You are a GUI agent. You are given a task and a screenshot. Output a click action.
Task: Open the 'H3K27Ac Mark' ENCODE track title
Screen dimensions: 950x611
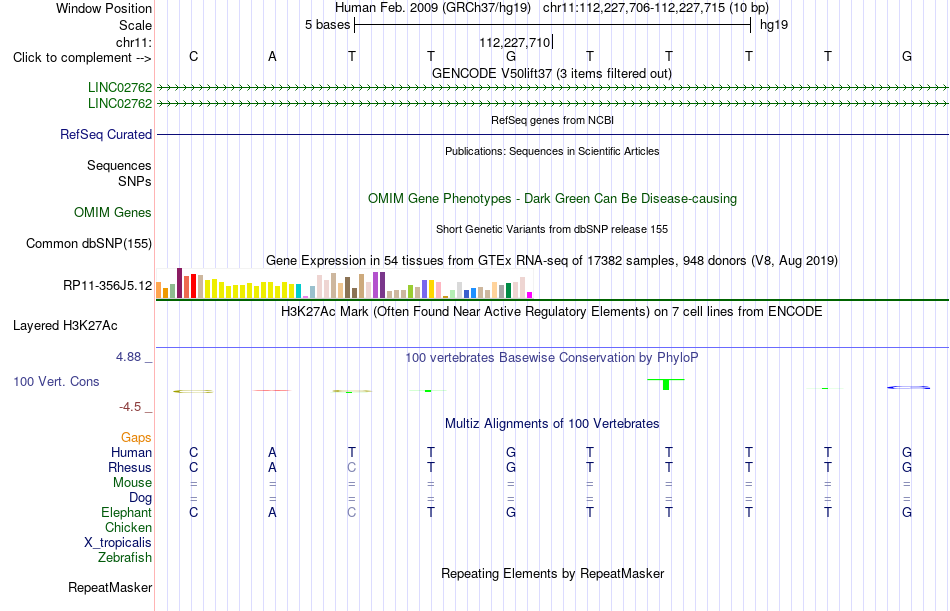point(552,312)
